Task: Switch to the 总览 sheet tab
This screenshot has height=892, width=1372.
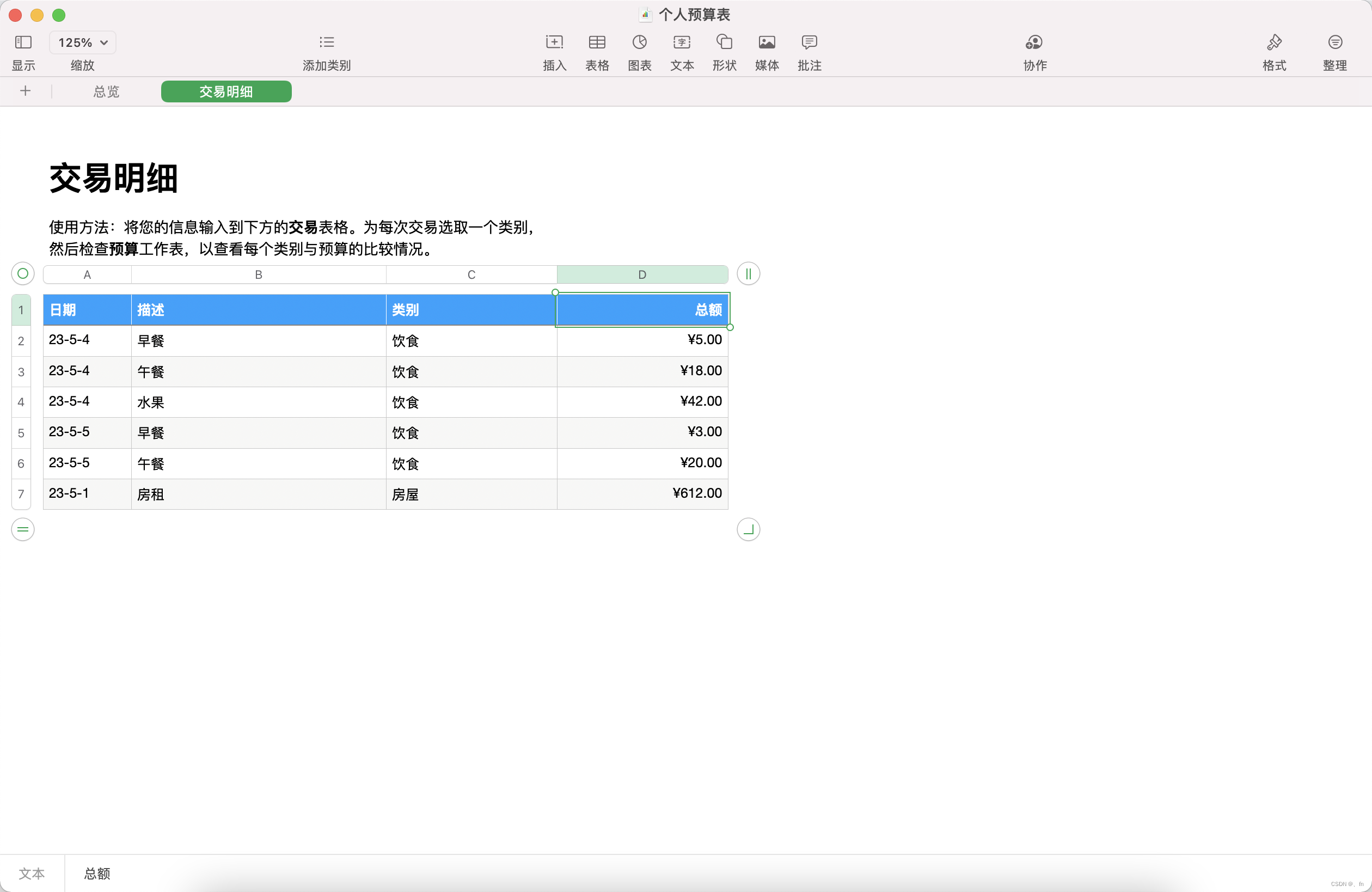Action: click(106, 91)
